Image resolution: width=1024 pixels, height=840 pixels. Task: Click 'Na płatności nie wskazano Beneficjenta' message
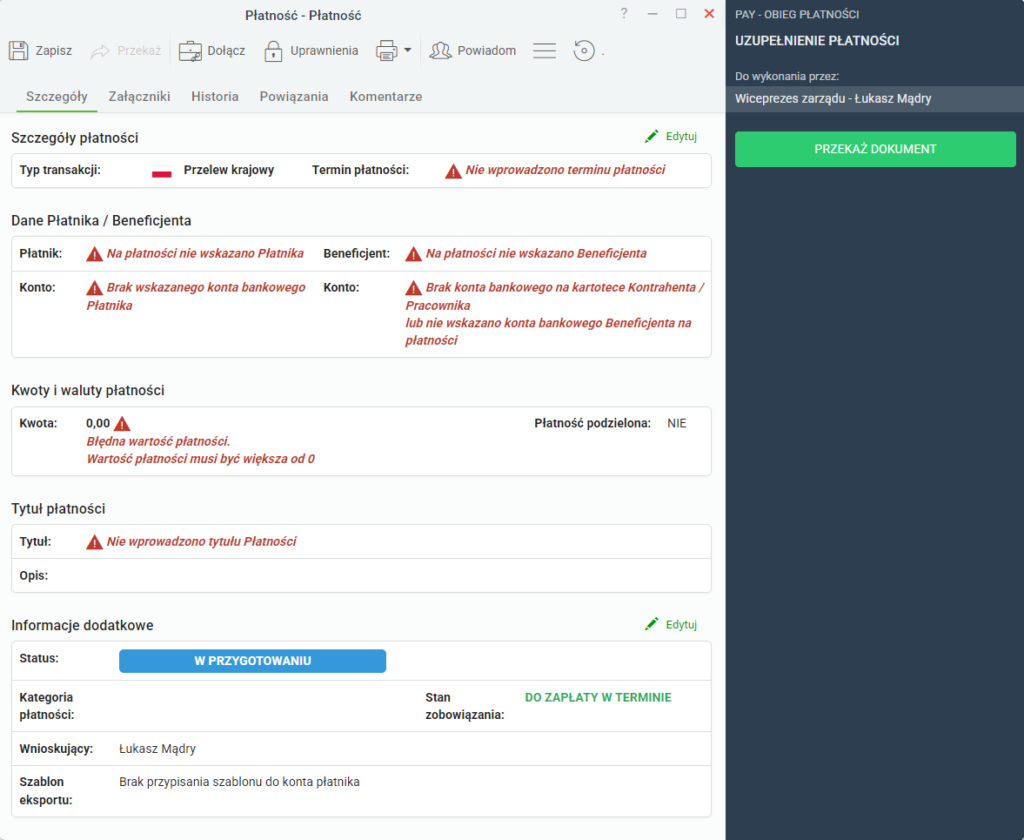[x=536, y=253]
